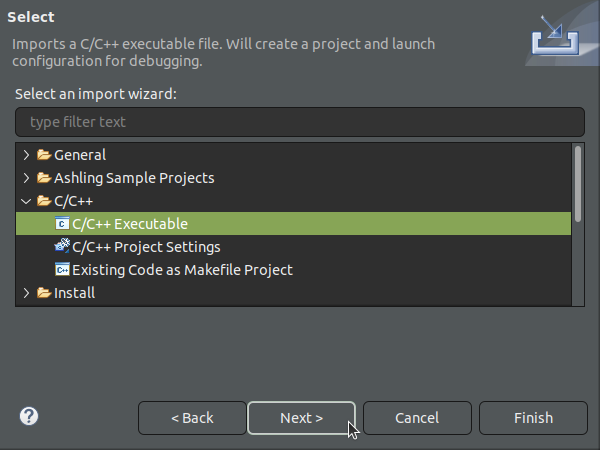Click the C/C++ Executable file icon

(x=62, y=224)
